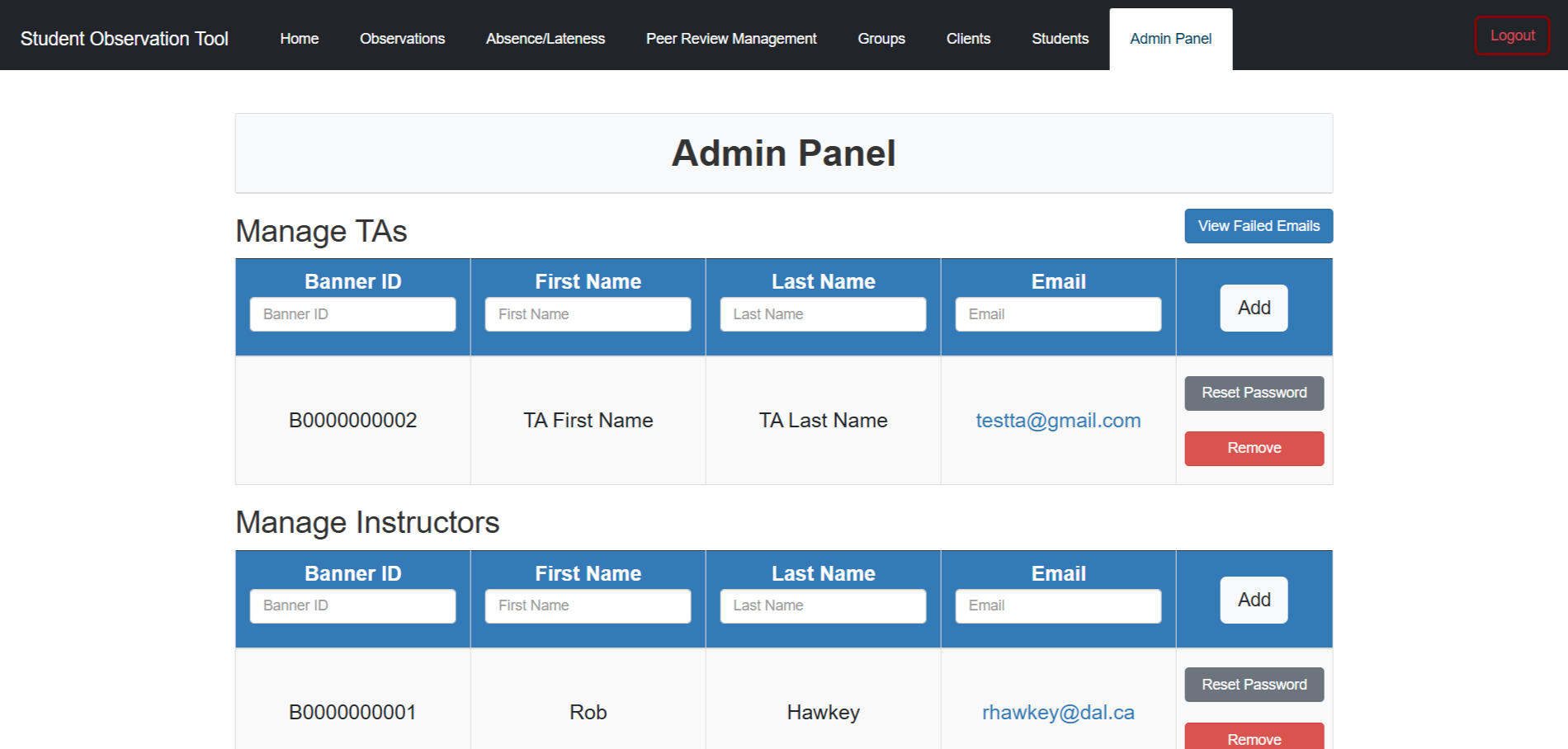Image resolution: width=1568 pixels, height=749 pixels.
Task: Focus the TA Email input field
Action: tap(1059, 314)
